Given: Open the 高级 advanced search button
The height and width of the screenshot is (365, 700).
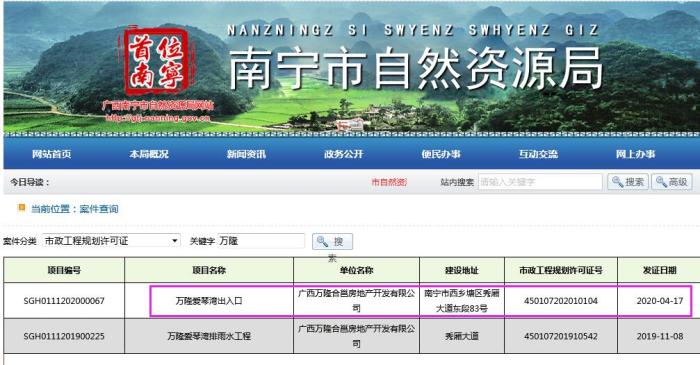Looking at the screenshot, I should (x=672, y=182).
